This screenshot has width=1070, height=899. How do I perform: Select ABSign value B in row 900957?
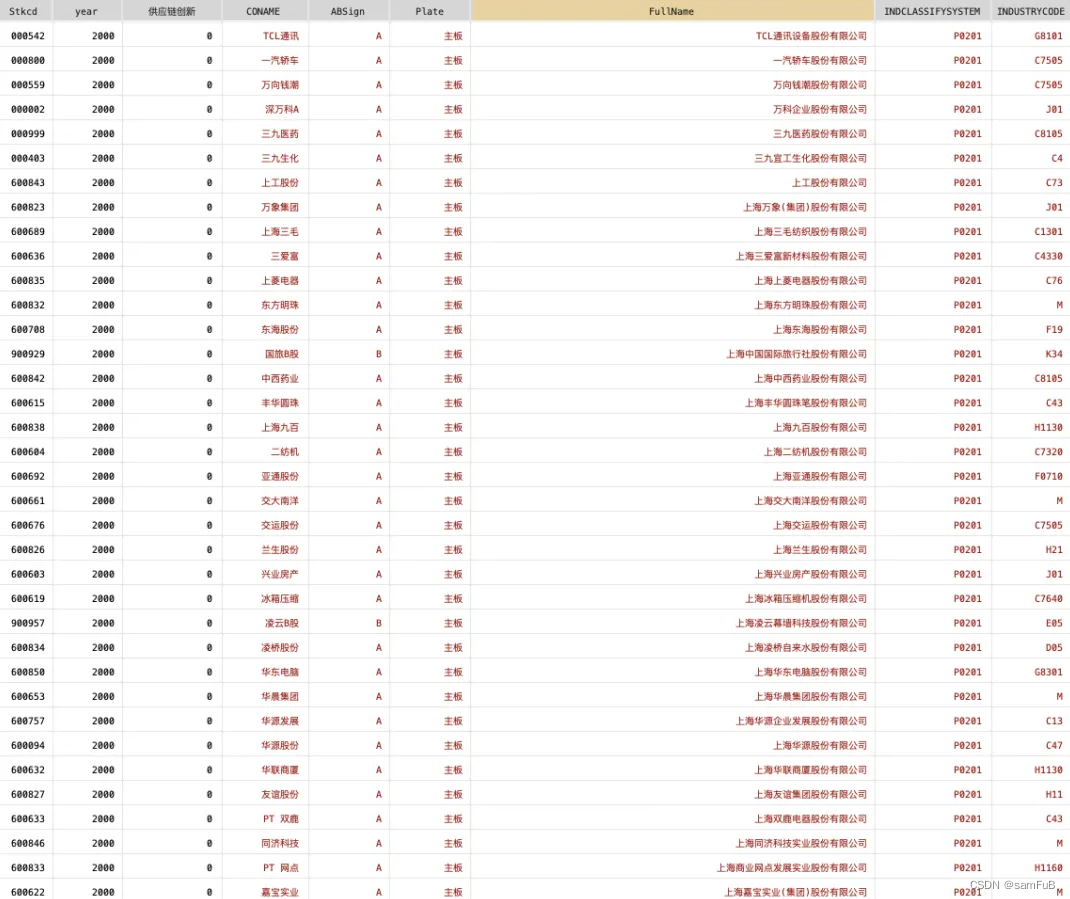tap(379, 623)
